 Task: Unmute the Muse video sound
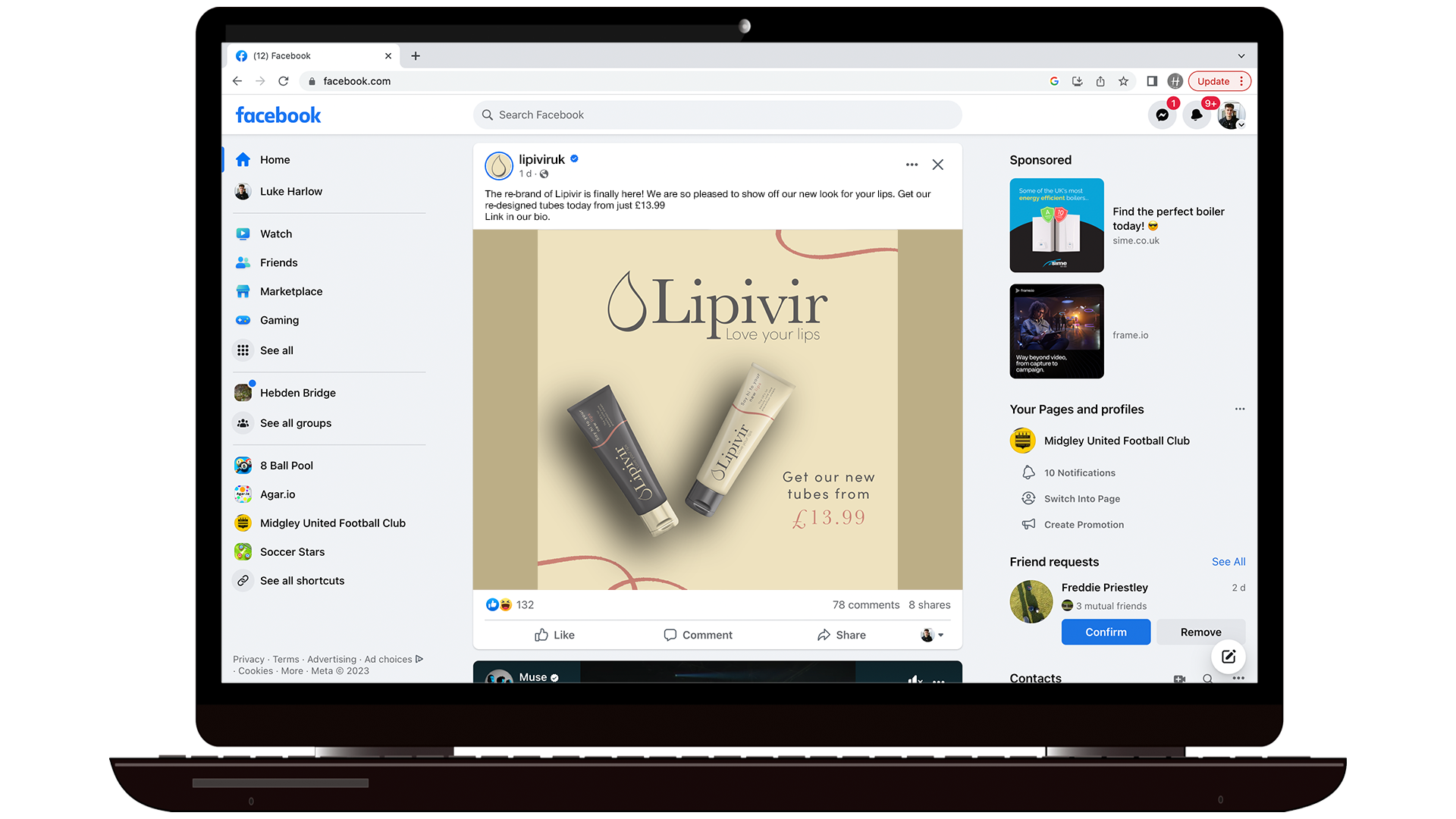(x=915, y=679)
